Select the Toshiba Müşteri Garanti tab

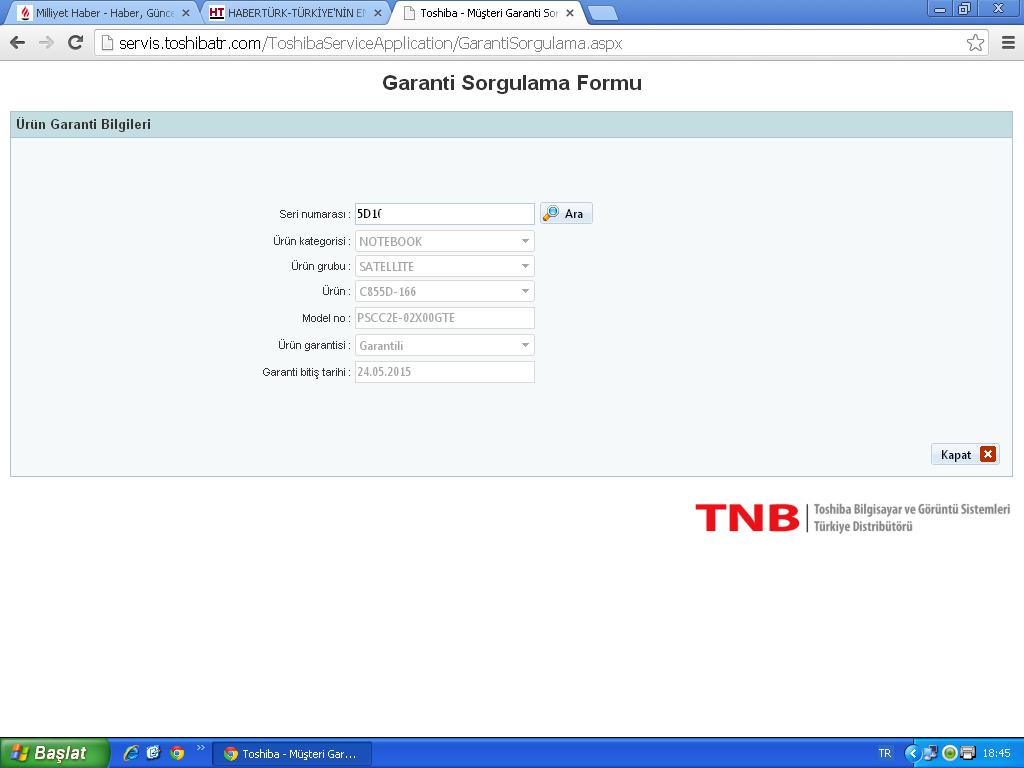tap(488, 13)
